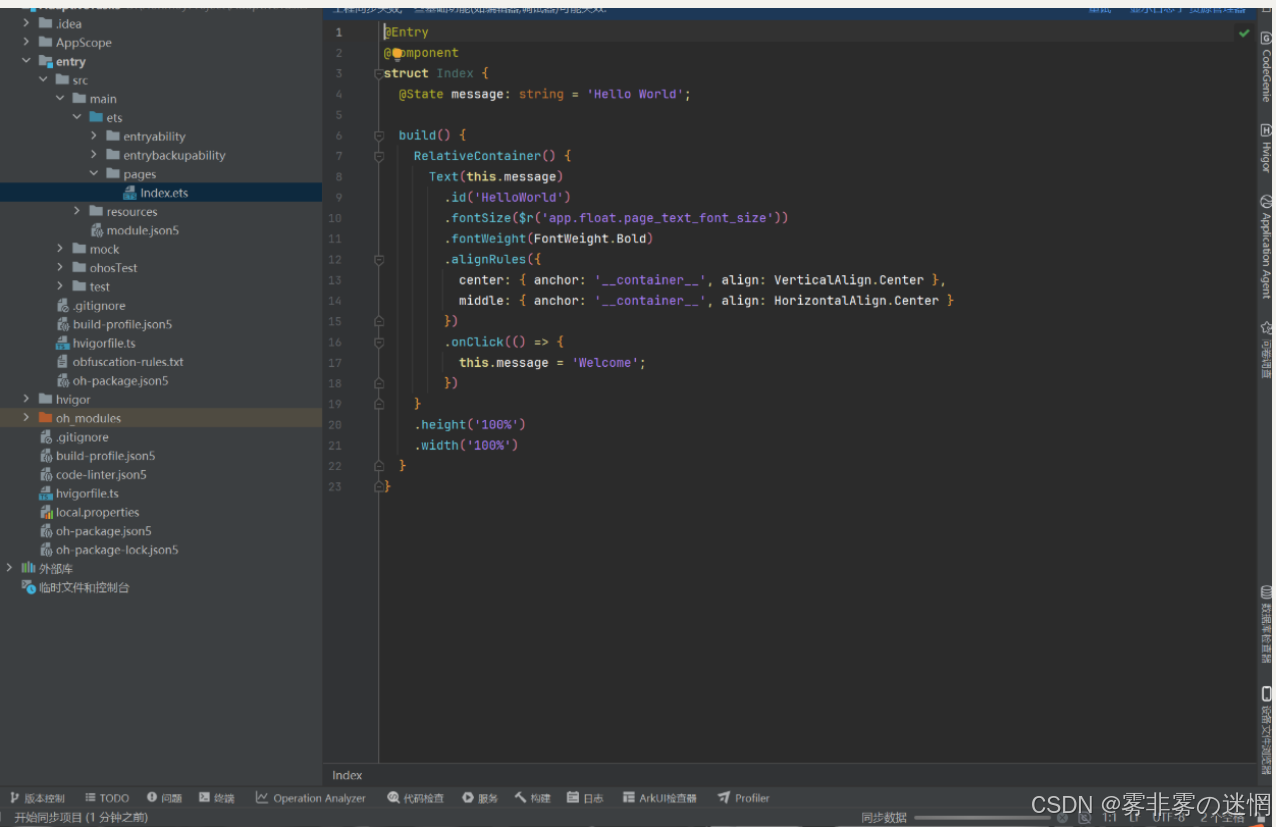Open the 构建 build tool window
This screenshot has width=1276, height=827.
(x=533, y=798)
